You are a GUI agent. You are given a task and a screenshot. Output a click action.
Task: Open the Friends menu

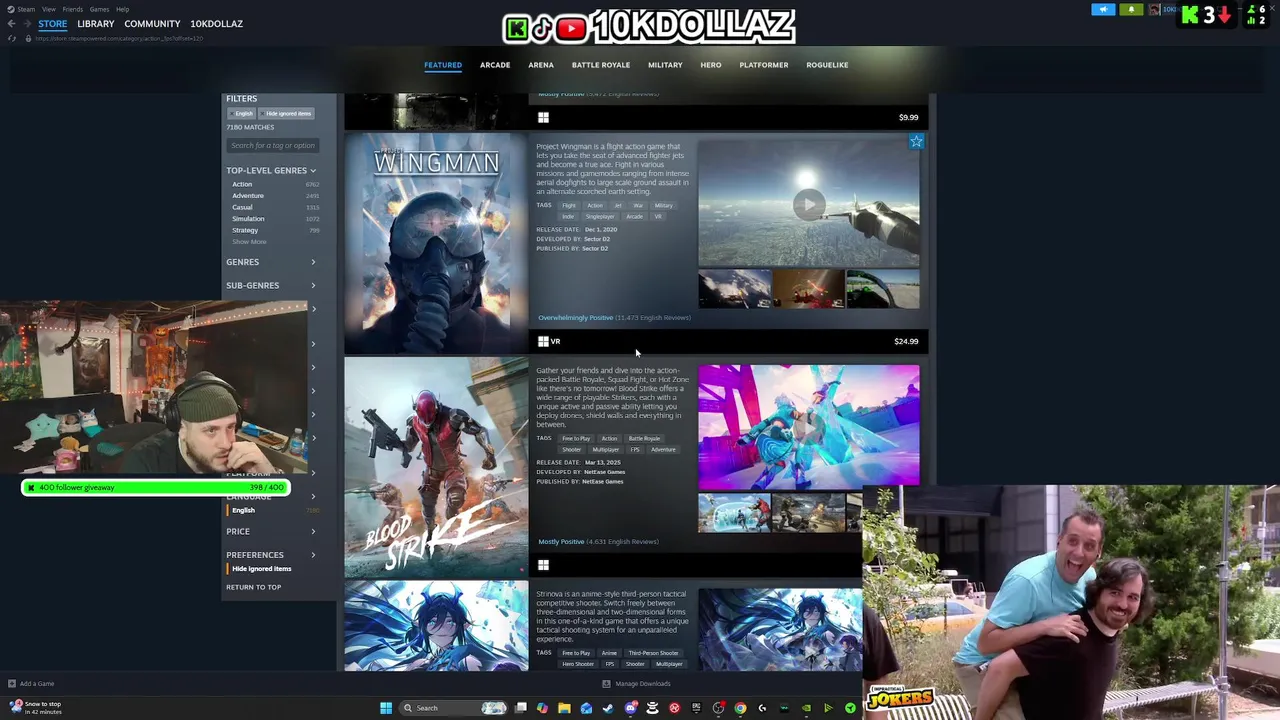tap(72, 9)
